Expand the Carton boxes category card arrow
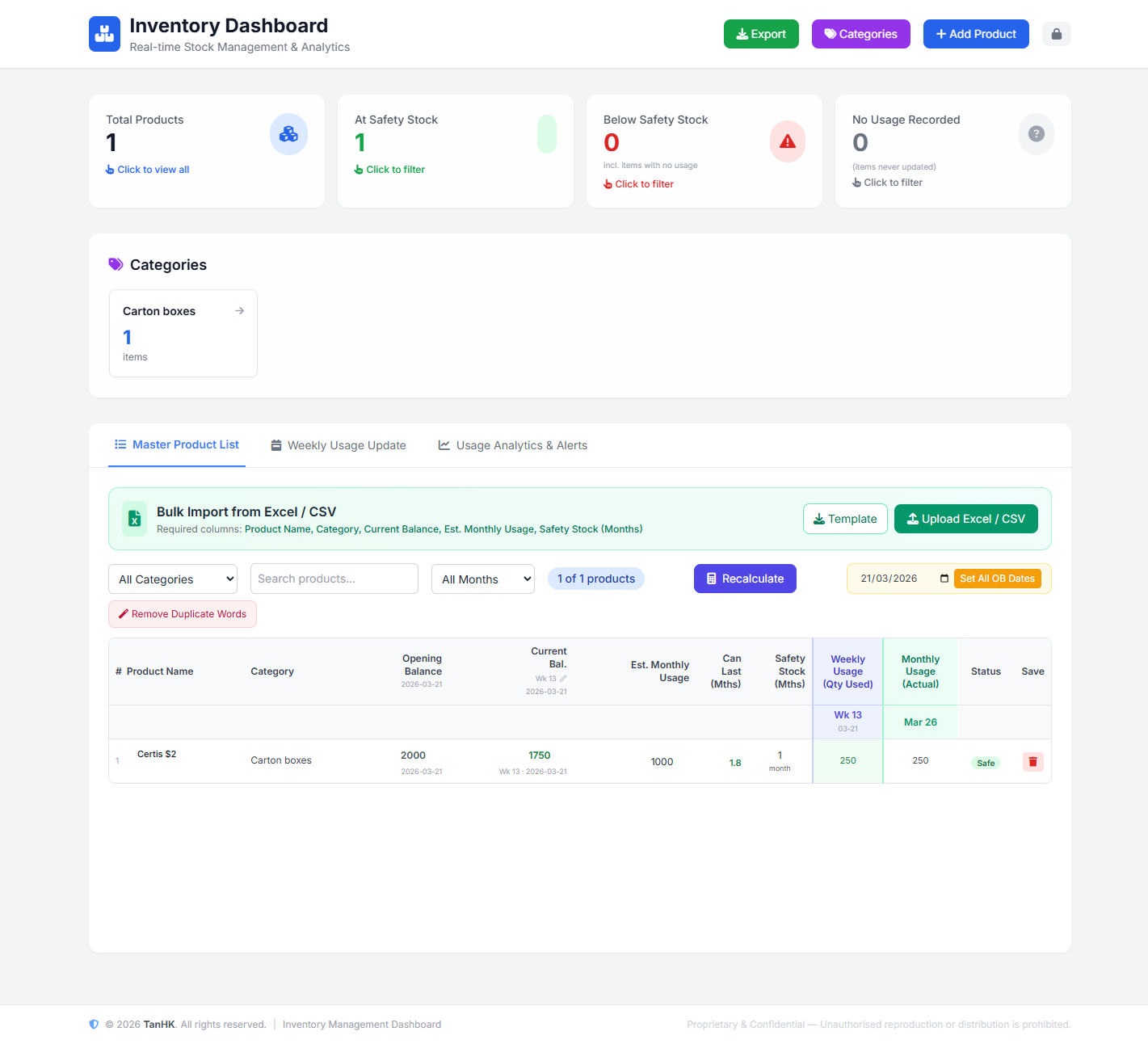The image size is (1148, 1044). click(239, 310)
